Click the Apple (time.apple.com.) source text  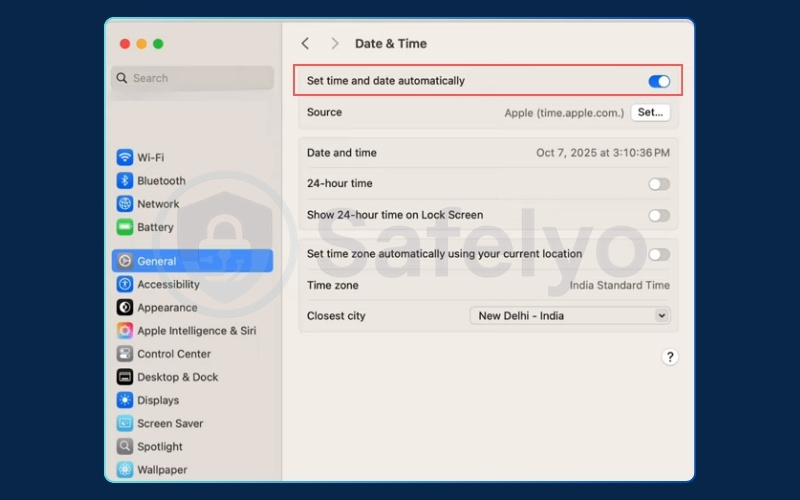point(564,113)
